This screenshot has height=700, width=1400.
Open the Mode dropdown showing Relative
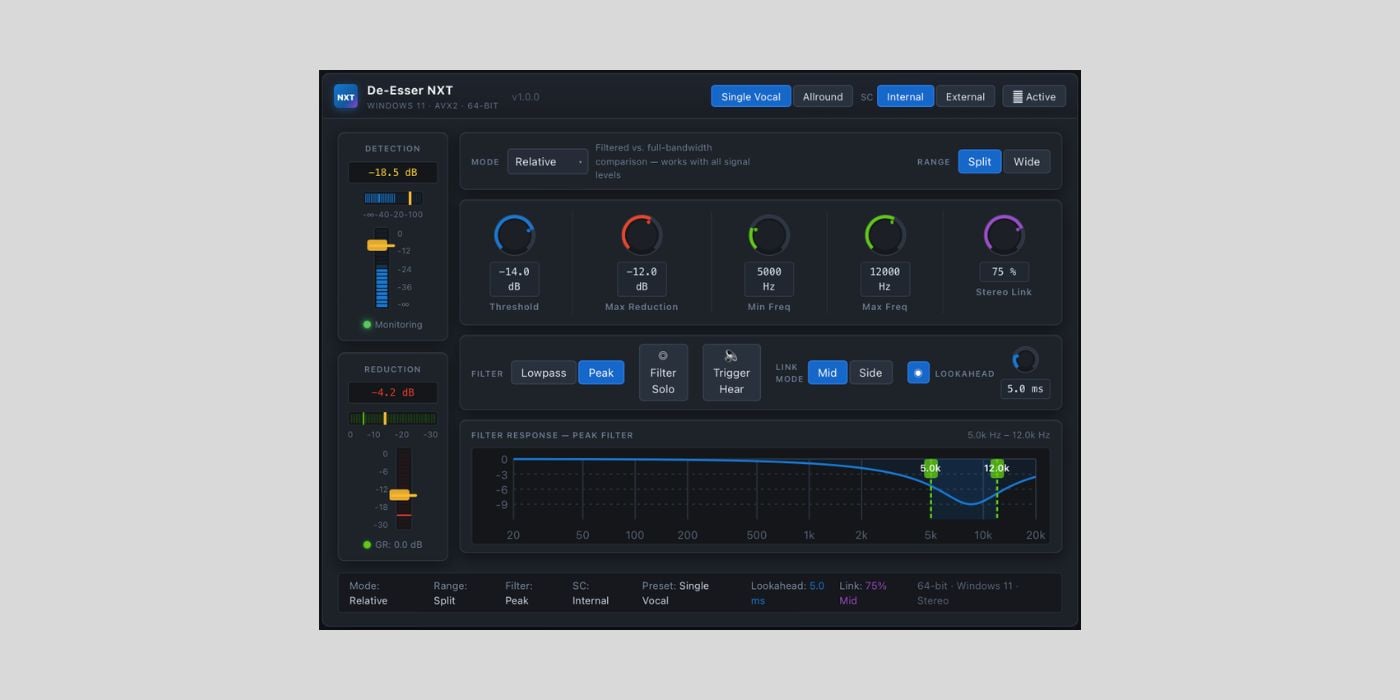(547, 161)
